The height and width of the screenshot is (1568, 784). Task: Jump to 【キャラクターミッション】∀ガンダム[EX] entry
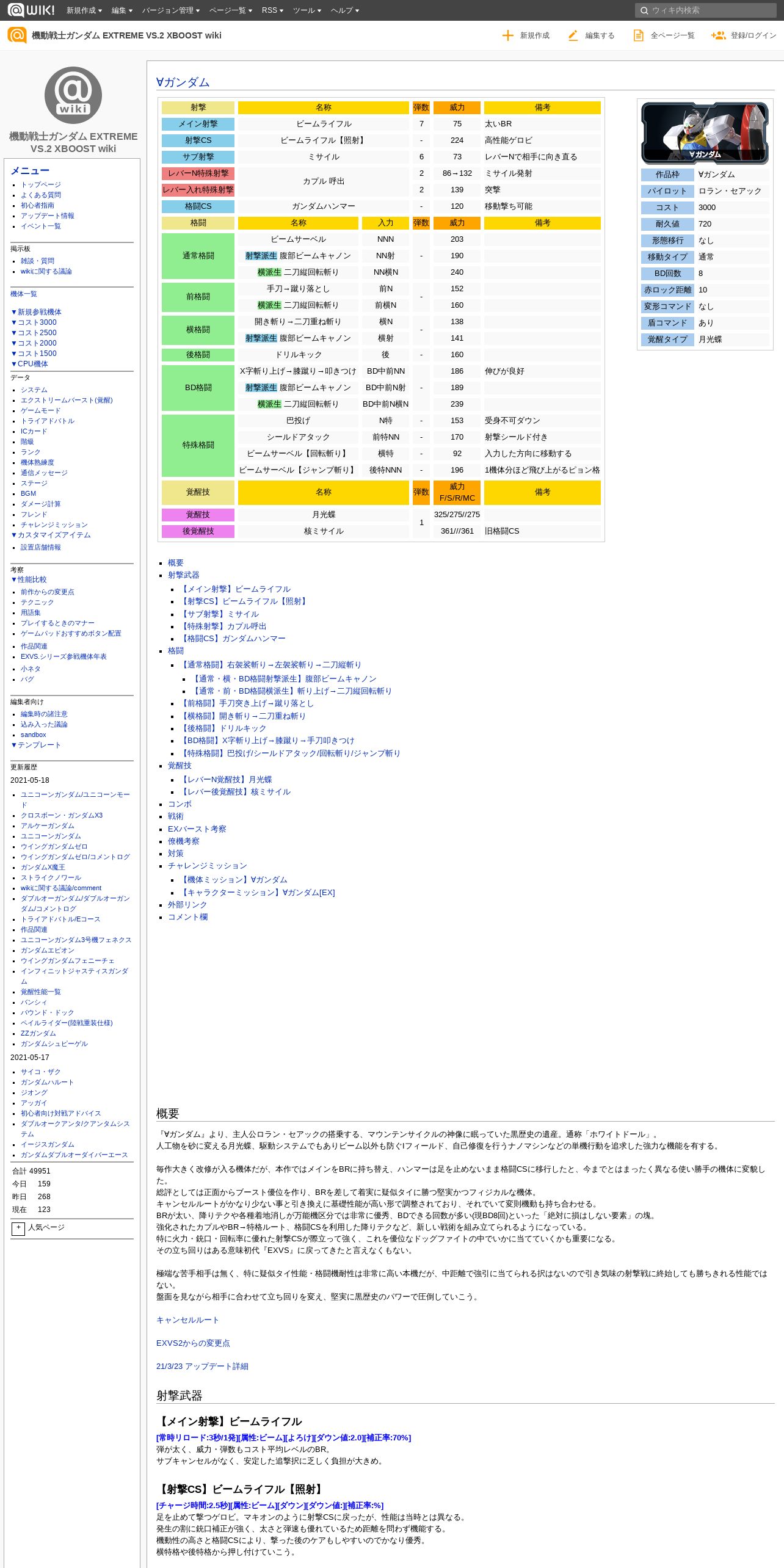(x=257, y=893)
